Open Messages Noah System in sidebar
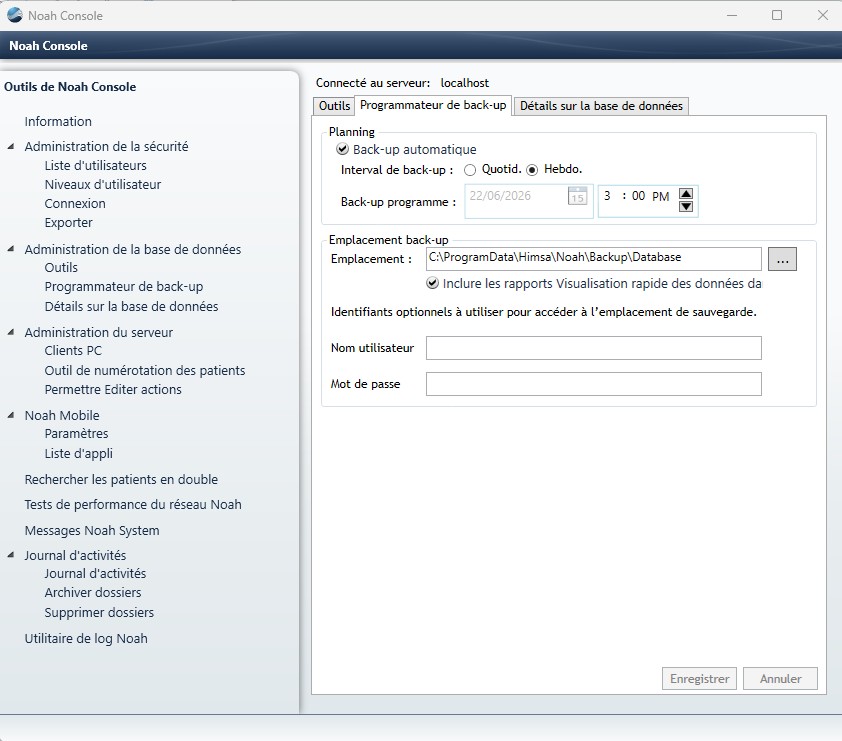Screen dimensions: 842x741 pos(92,531)
